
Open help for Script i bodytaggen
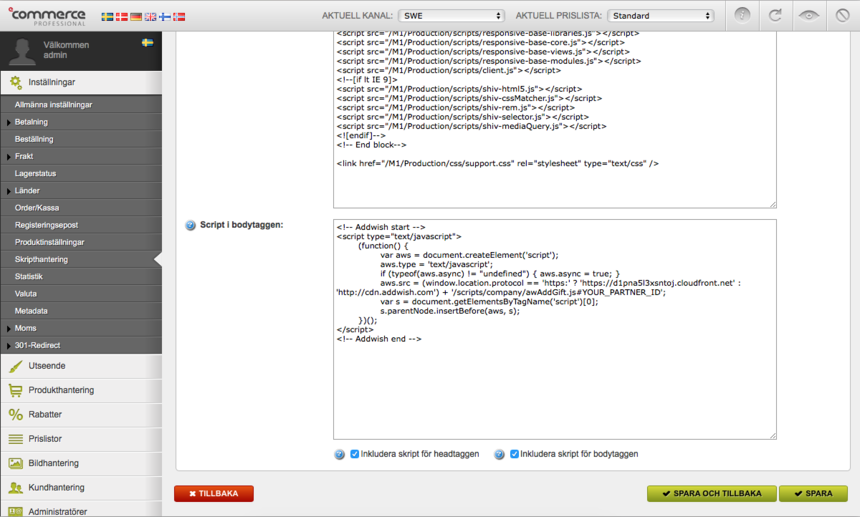(x=190, y=226)
